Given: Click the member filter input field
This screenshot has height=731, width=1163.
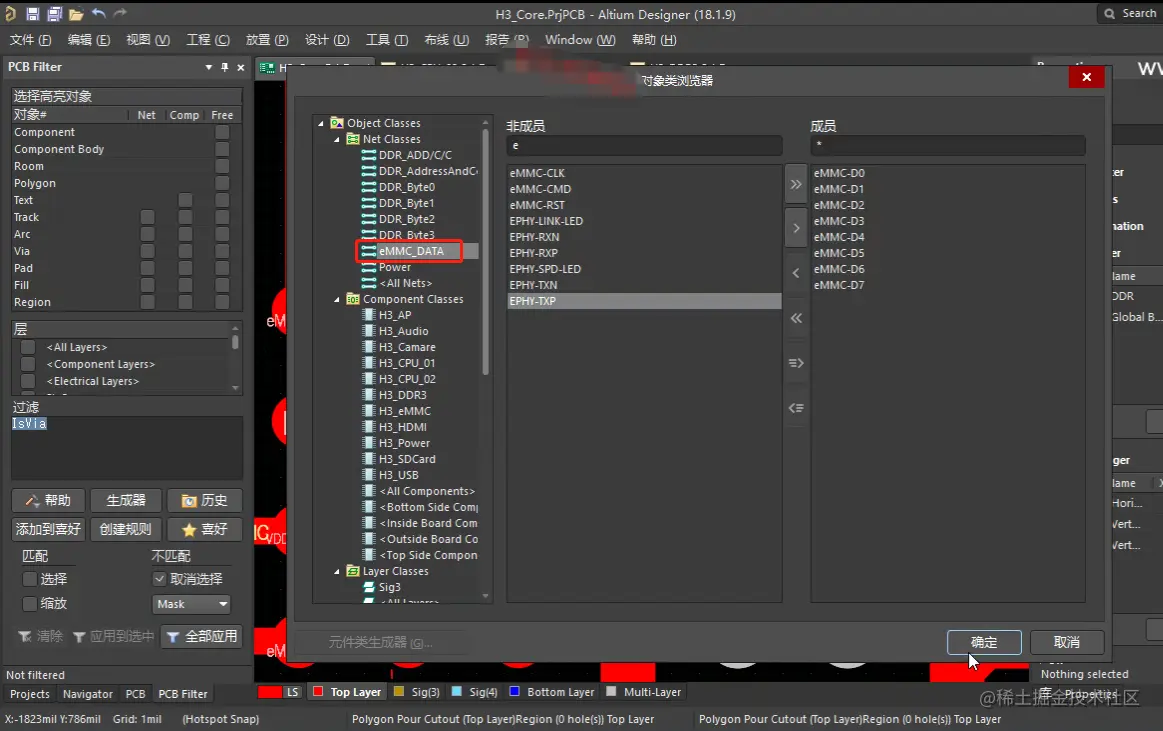Looking at the screenshot, I should tap(948, 145).
